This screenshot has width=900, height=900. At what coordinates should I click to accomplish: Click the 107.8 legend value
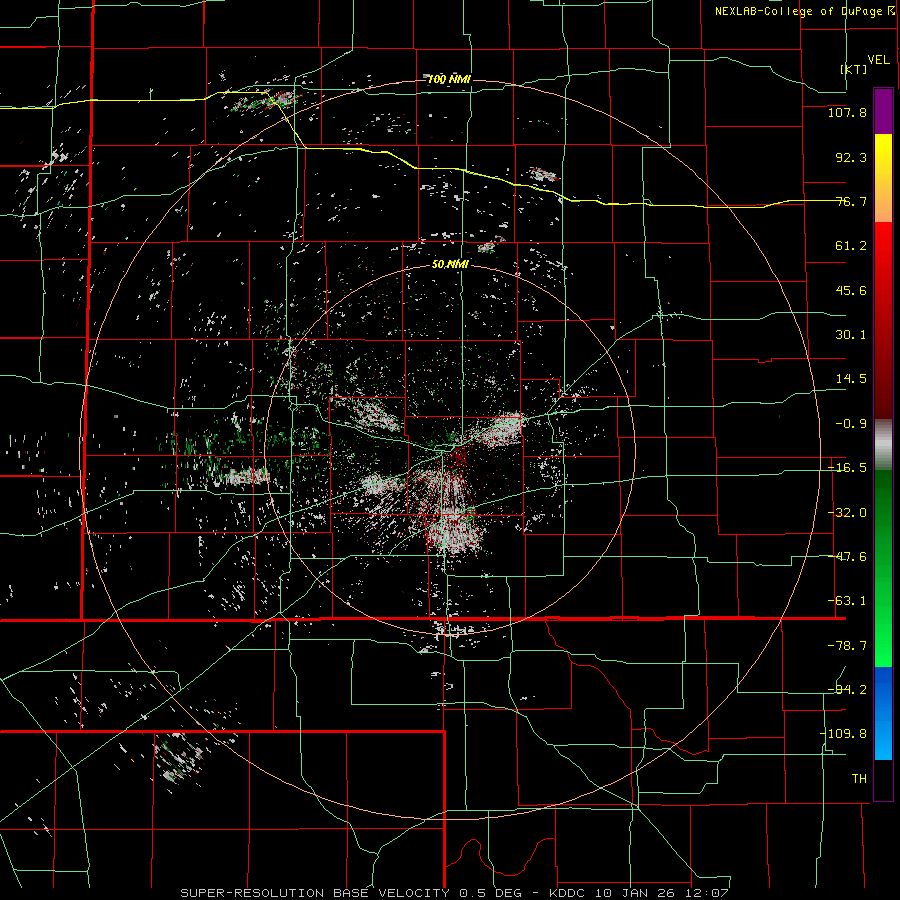pyautogui.click(x=847, y=112)
